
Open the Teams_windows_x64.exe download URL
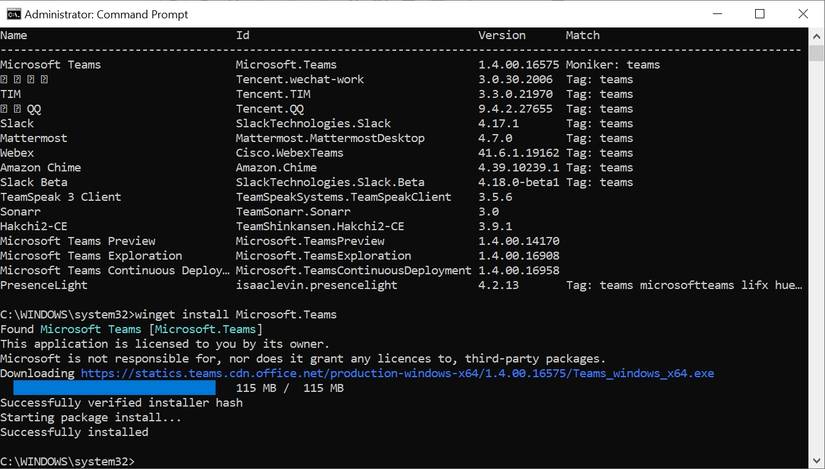(397, 374)
